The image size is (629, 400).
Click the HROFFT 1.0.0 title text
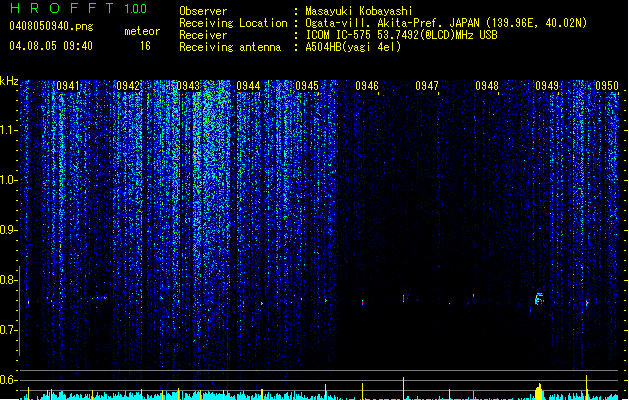point(79,8)
